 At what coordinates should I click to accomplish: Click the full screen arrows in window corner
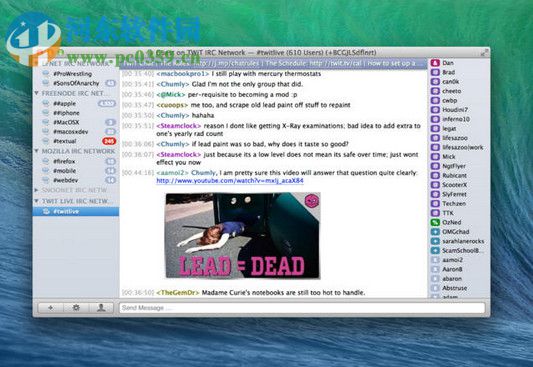(x=484, y=53)
